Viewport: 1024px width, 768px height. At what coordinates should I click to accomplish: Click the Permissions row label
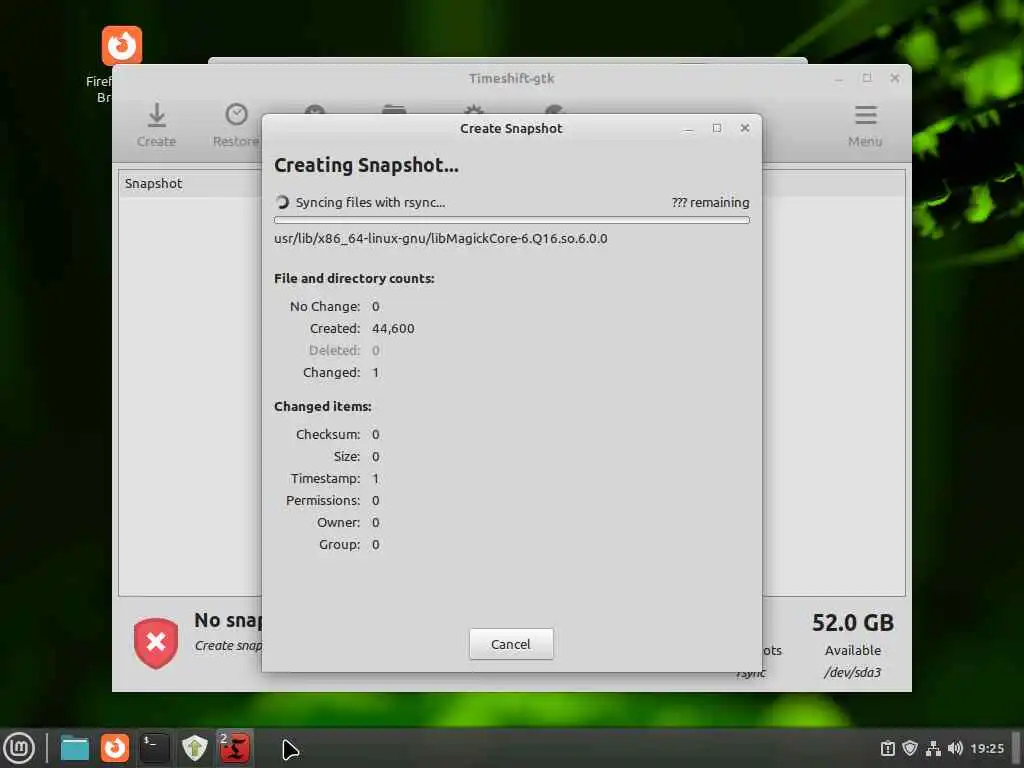tap(323, 500)
